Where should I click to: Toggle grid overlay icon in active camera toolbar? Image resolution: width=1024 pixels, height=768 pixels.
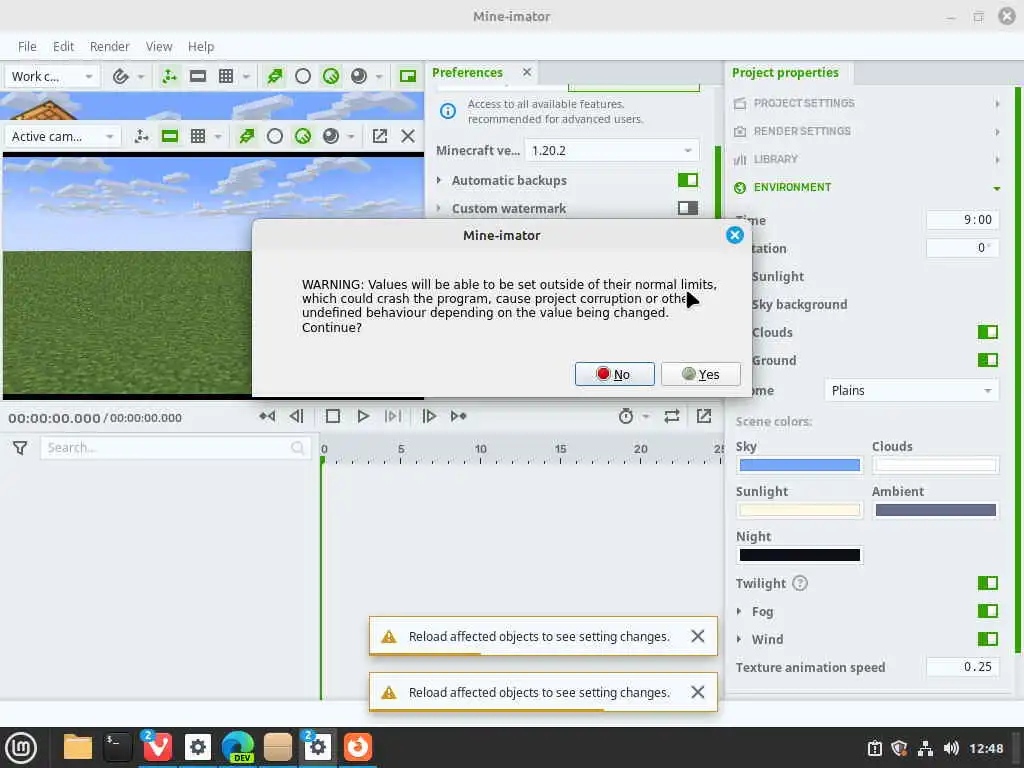pyautogui.click(x=198, y=136)
